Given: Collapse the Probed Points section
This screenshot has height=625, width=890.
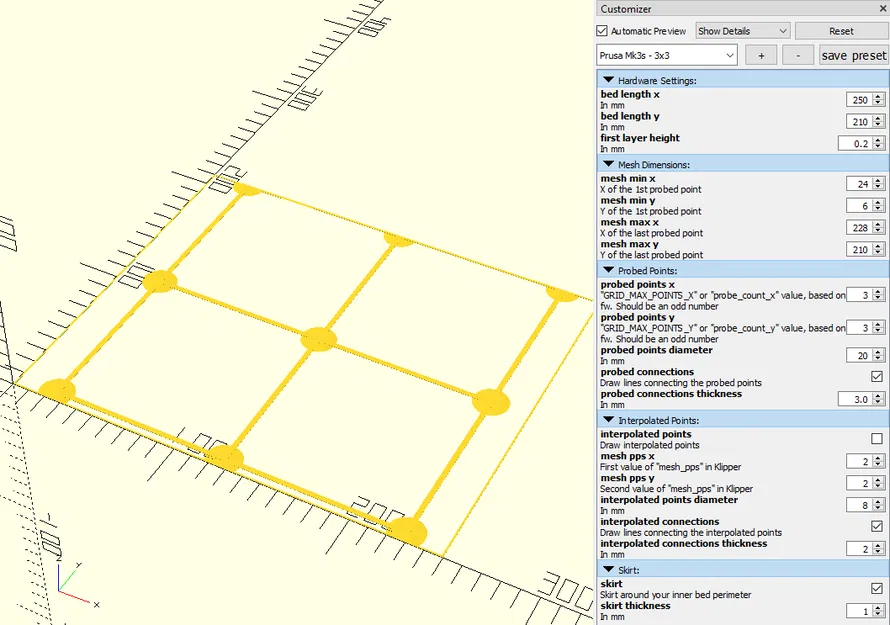Looking at the screenshot, I should (608, 270).
